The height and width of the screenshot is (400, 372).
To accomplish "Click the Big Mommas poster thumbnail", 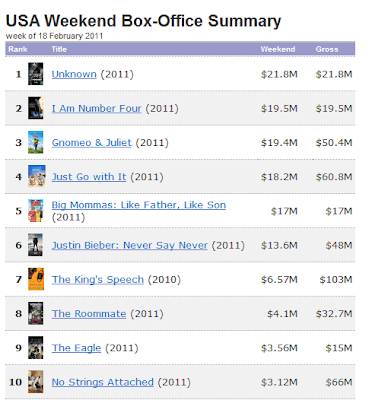I will click(x=36, y=211).
